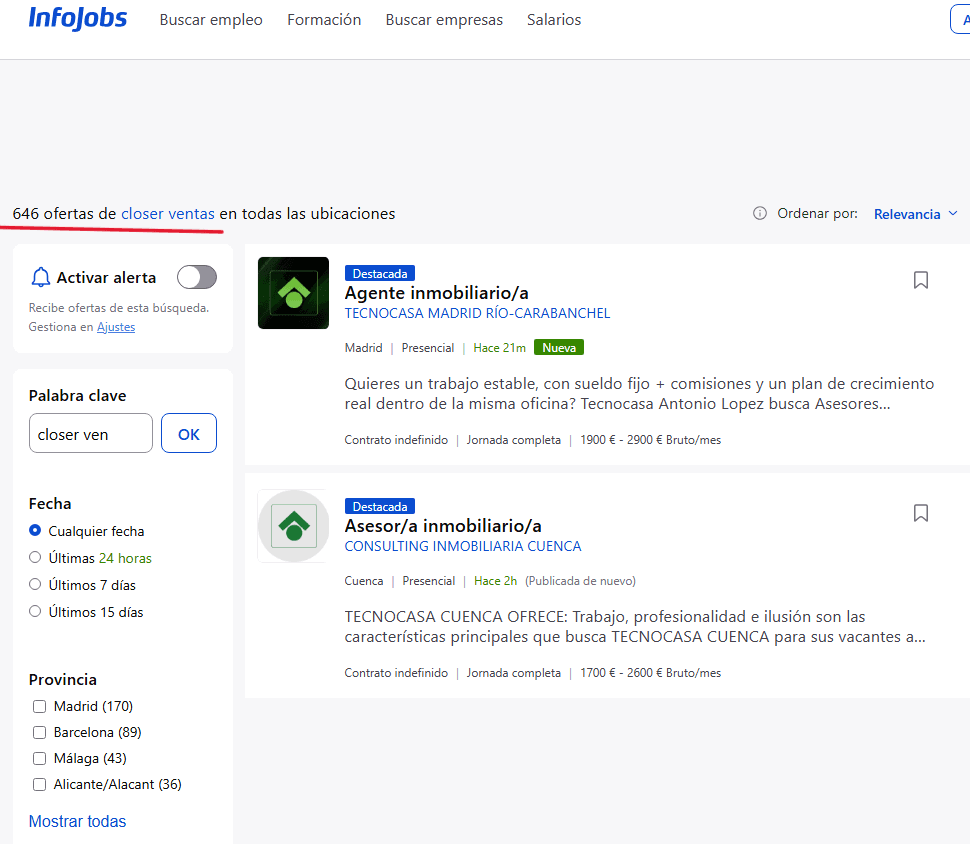Select the Últimas 24 horas radio option

[35, 558]
